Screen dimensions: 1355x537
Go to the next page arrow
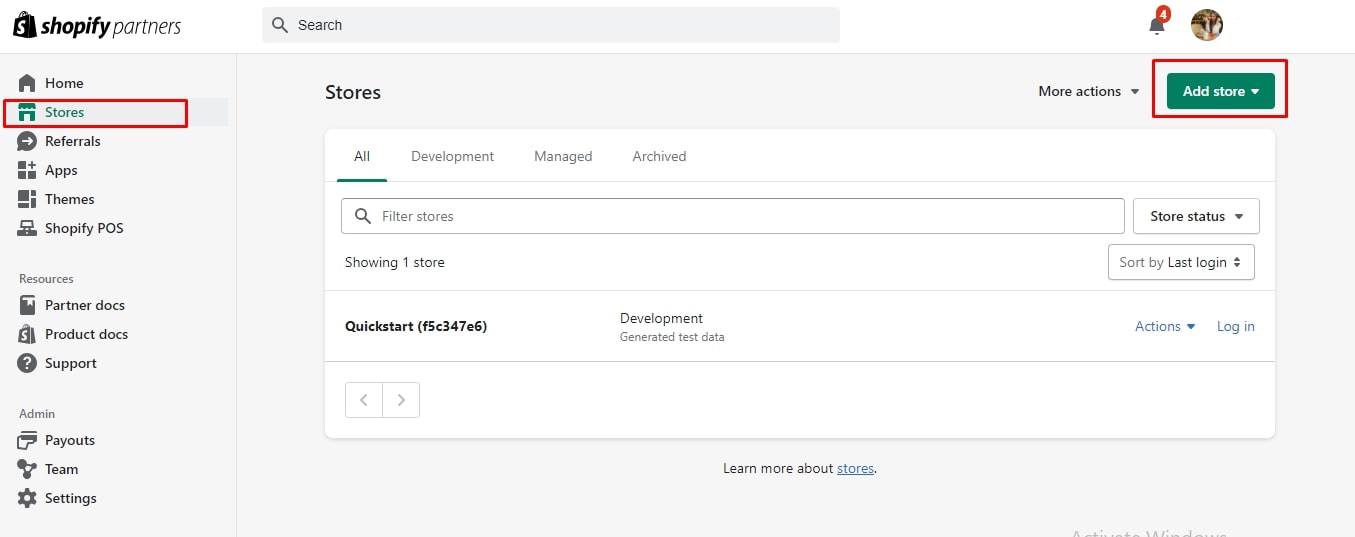(401, 400)
